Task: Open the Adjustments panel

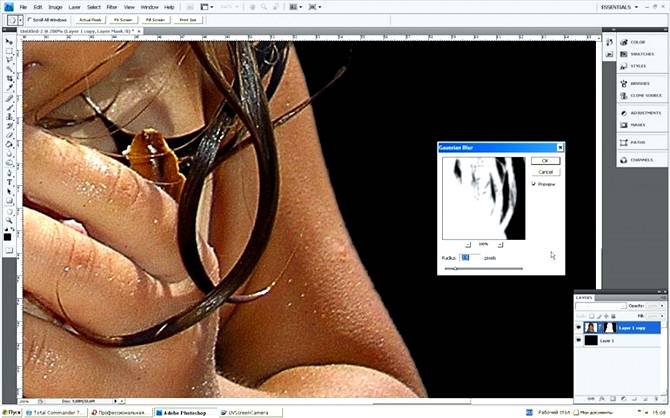Action: click(636, 114)
